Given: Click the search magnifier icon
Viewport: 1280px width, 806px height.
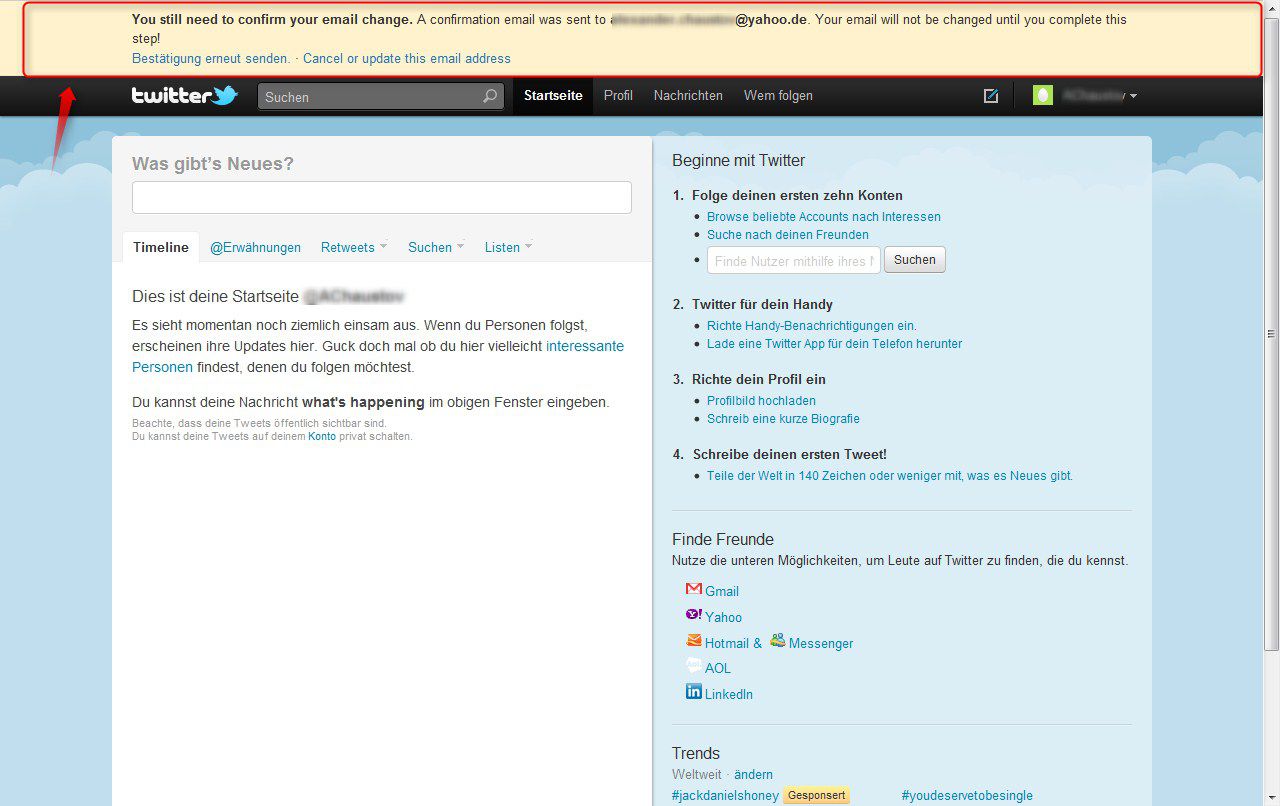Looking at the screenshot, I should 490,97.
